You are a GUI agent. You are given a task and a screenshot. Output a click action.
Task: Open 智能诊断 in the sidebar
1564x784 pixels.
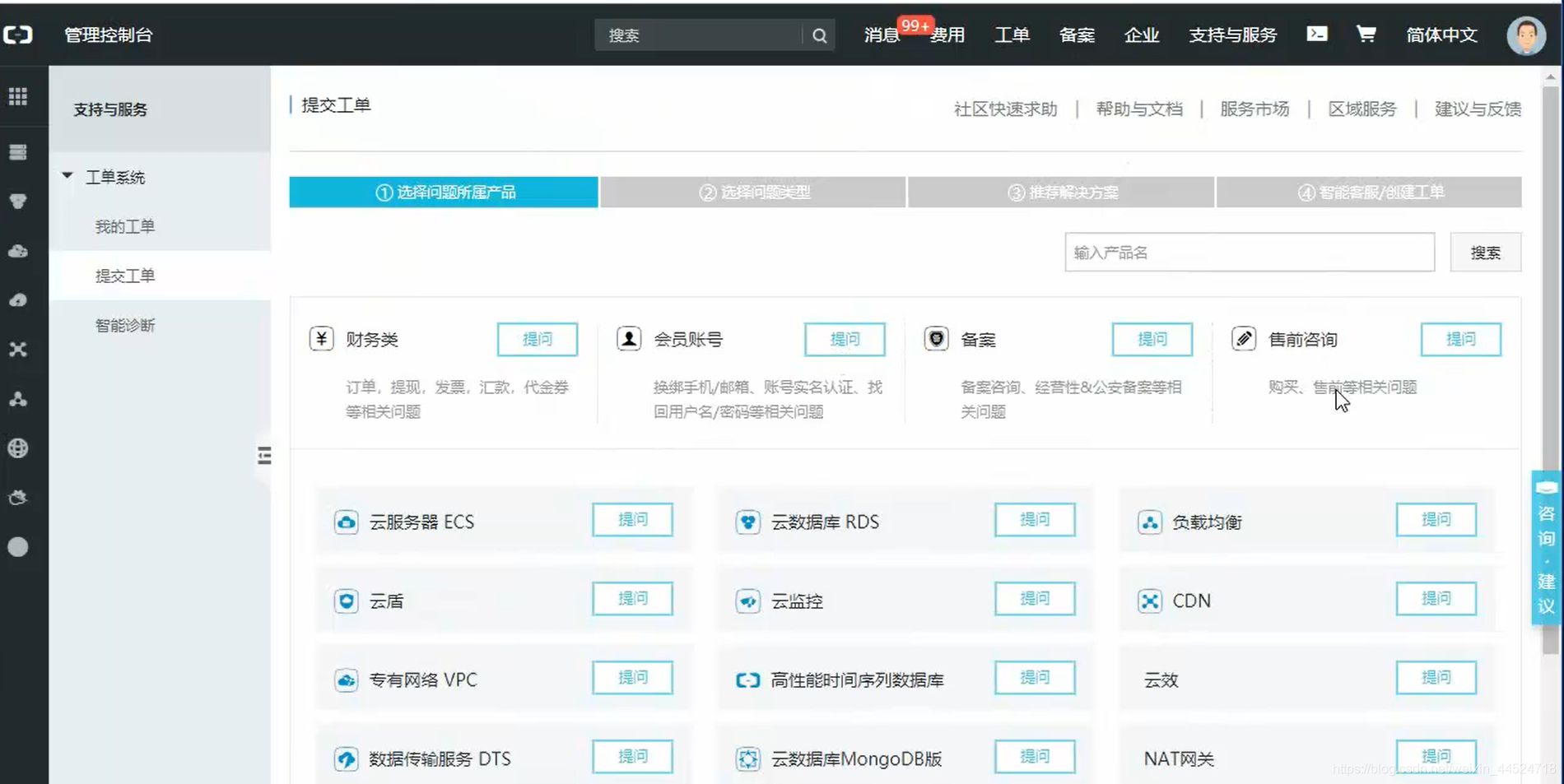[125, 325]
